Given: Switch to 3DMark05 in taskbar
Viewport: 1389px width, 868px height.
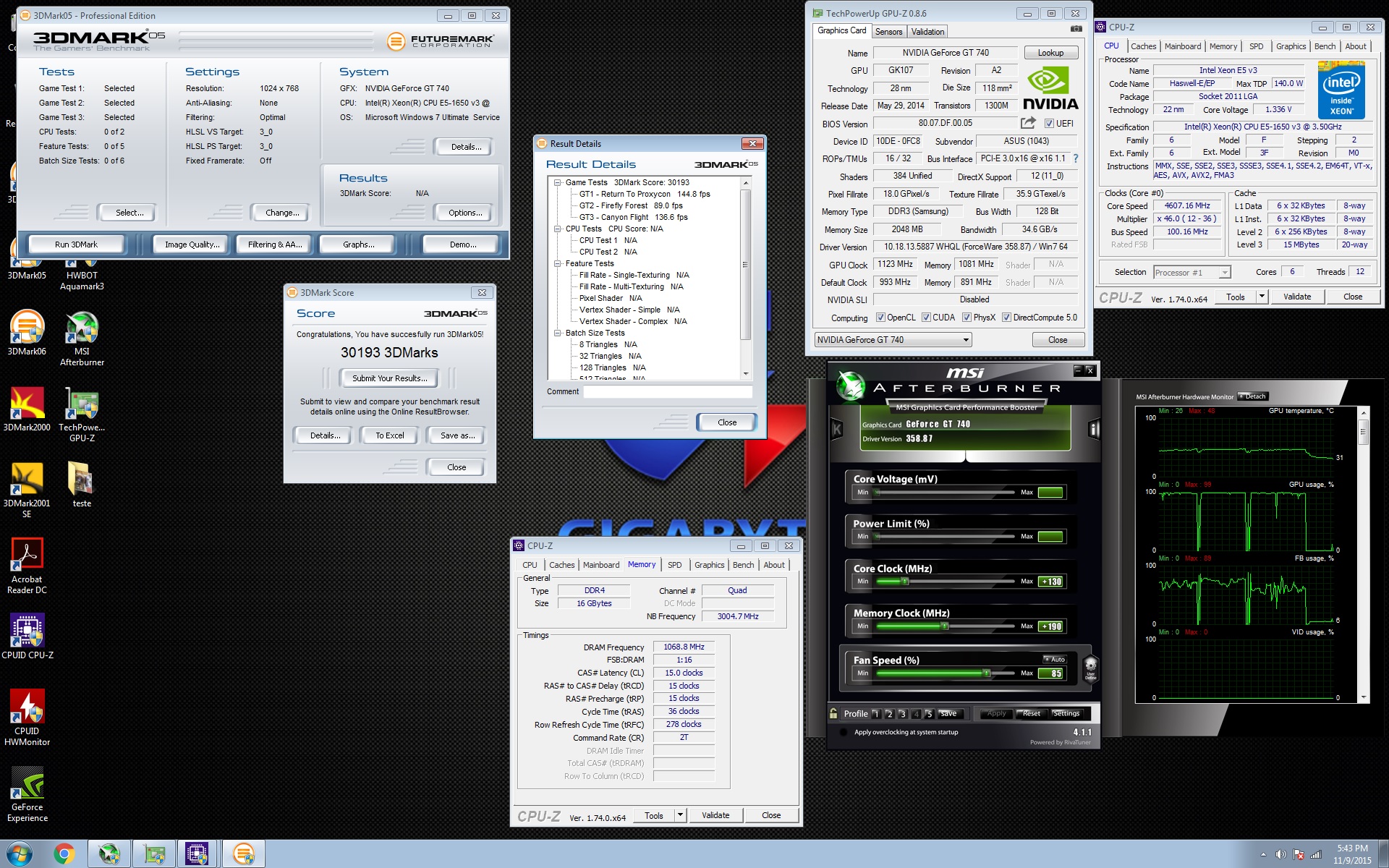Looking at the screenshot, I should [244, 854].
